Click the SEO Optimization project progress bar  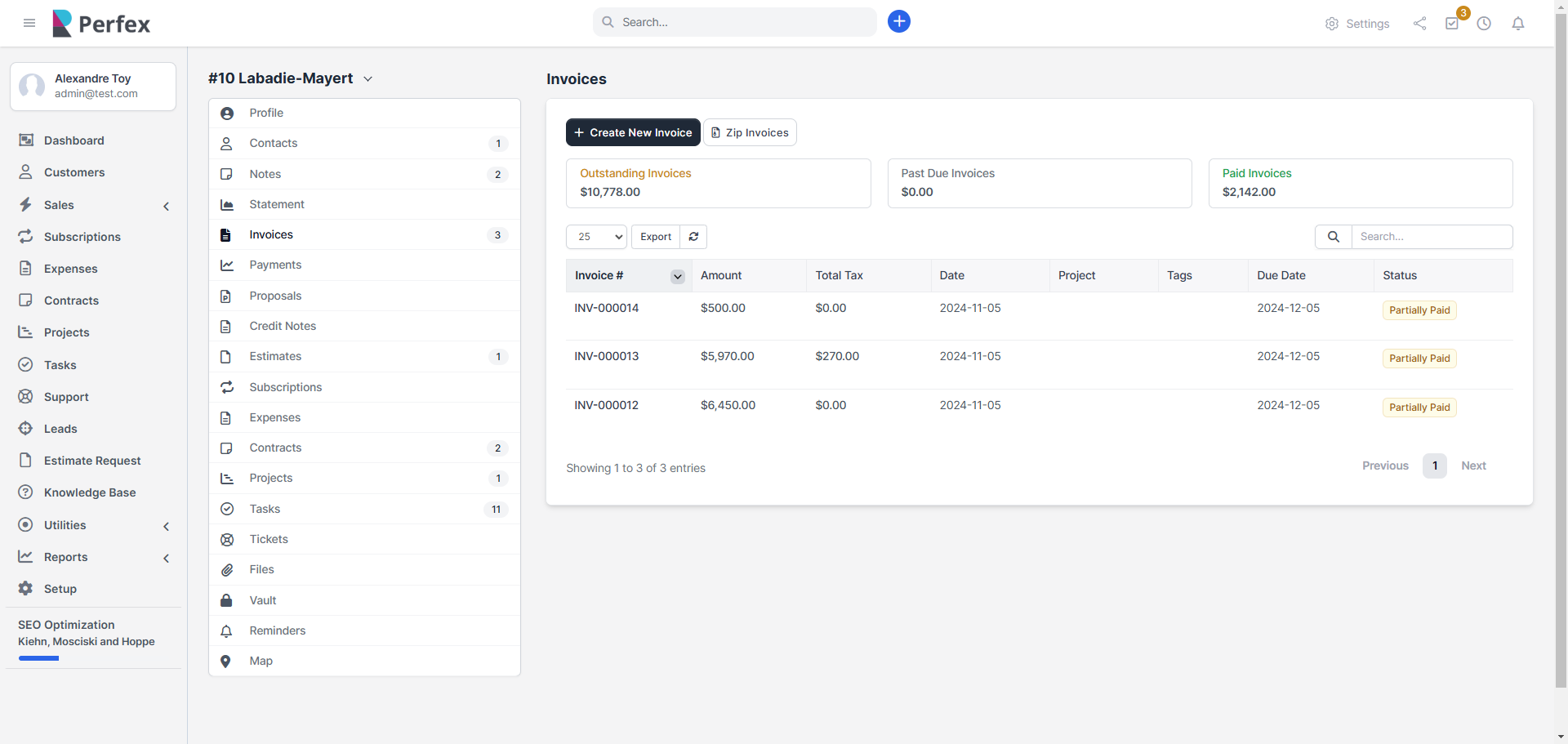[38, 658]
